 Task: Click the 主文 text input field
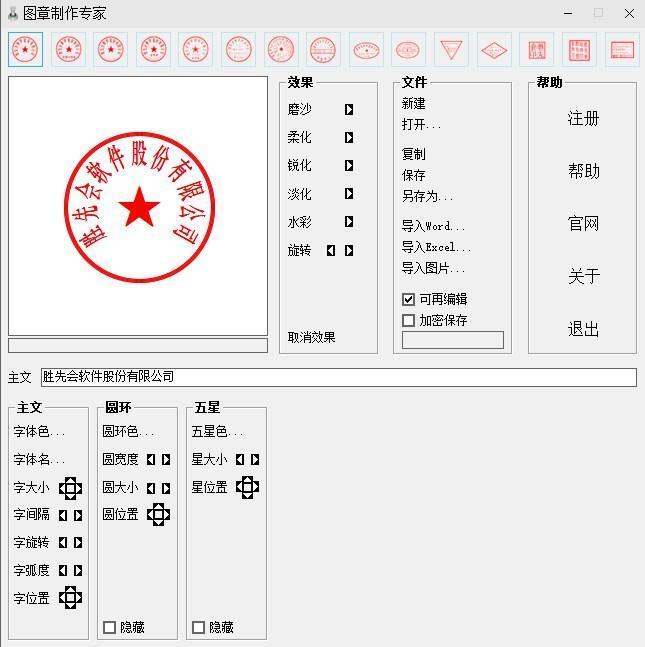[x=339, y=377]
